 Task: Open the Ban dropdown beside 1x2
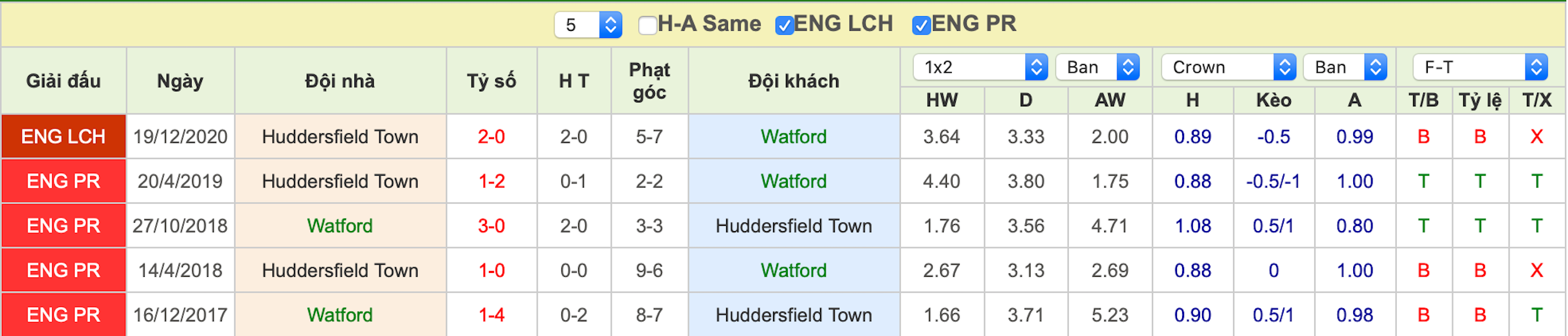tap(1097, 67)
